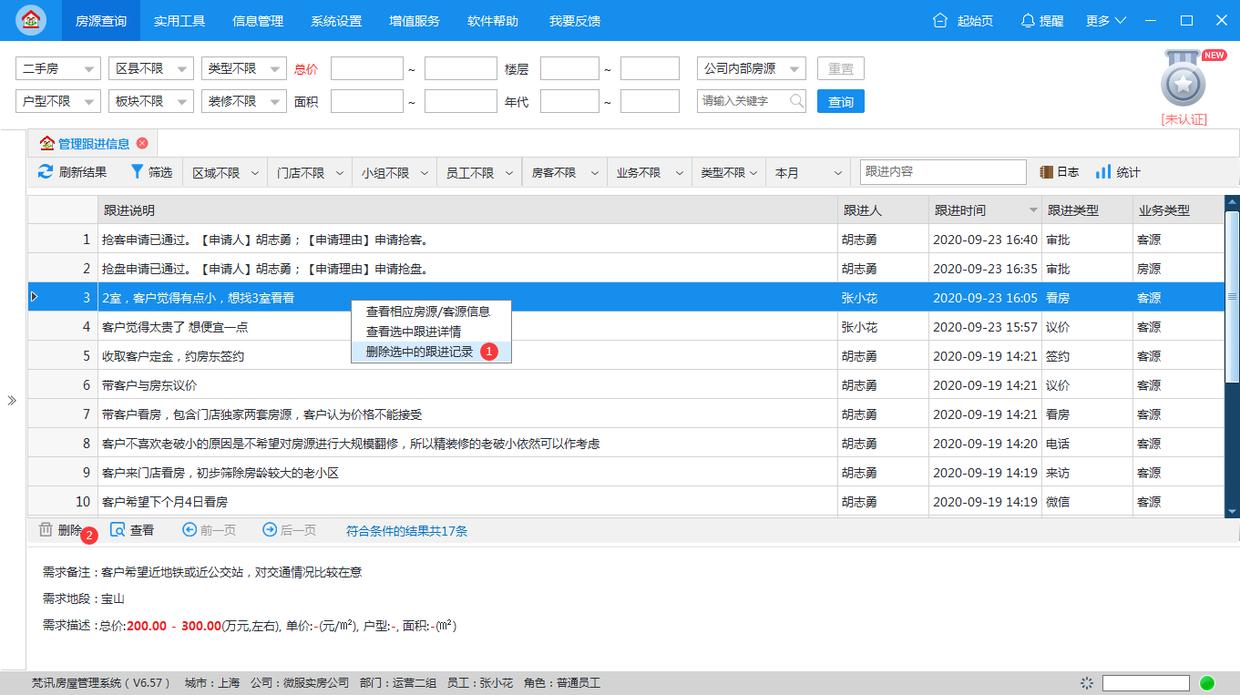This screenshot has height=695, width=1240.
Task: Click the 起始页 home icon
Action: (939, 20)
